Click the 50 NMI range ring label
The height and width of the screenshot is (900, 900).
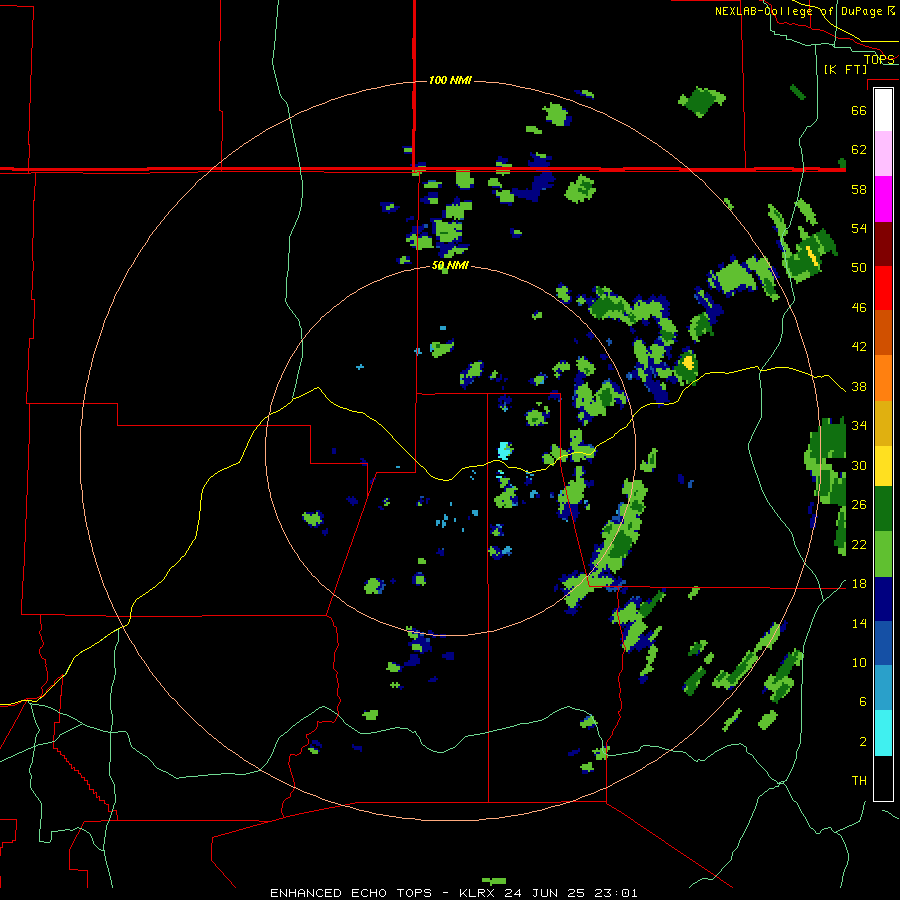[x=450, y=266]
